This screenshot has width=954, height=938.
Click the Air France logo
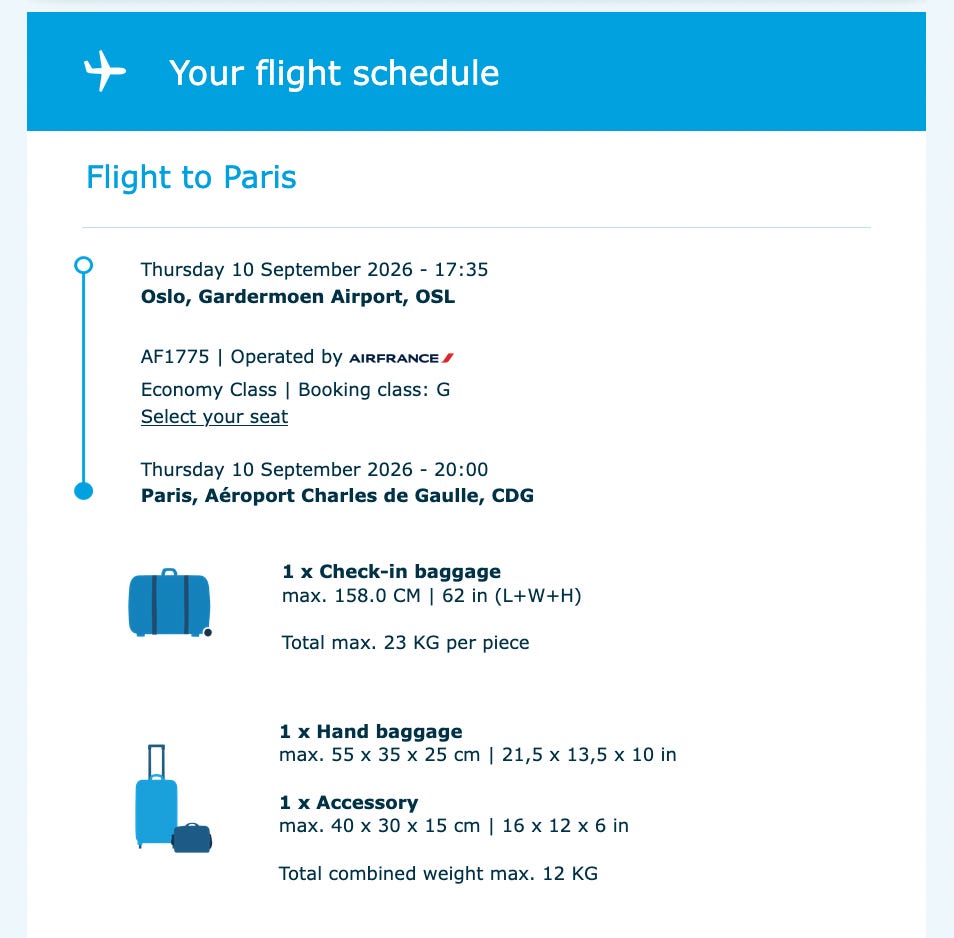[402, 358]
